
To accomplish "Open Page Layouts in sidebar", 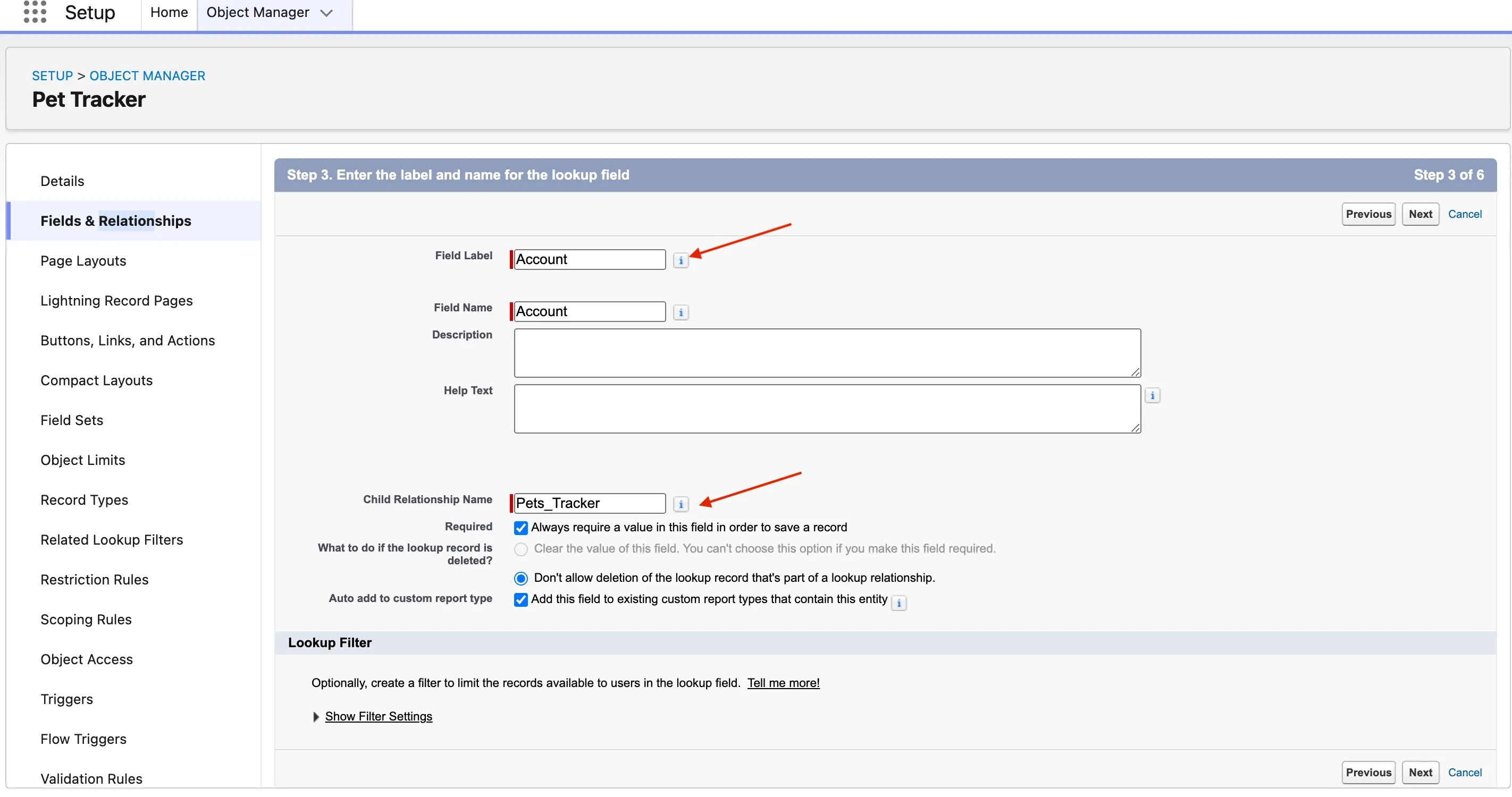I will pyautogui.click(x=83, y=261).
